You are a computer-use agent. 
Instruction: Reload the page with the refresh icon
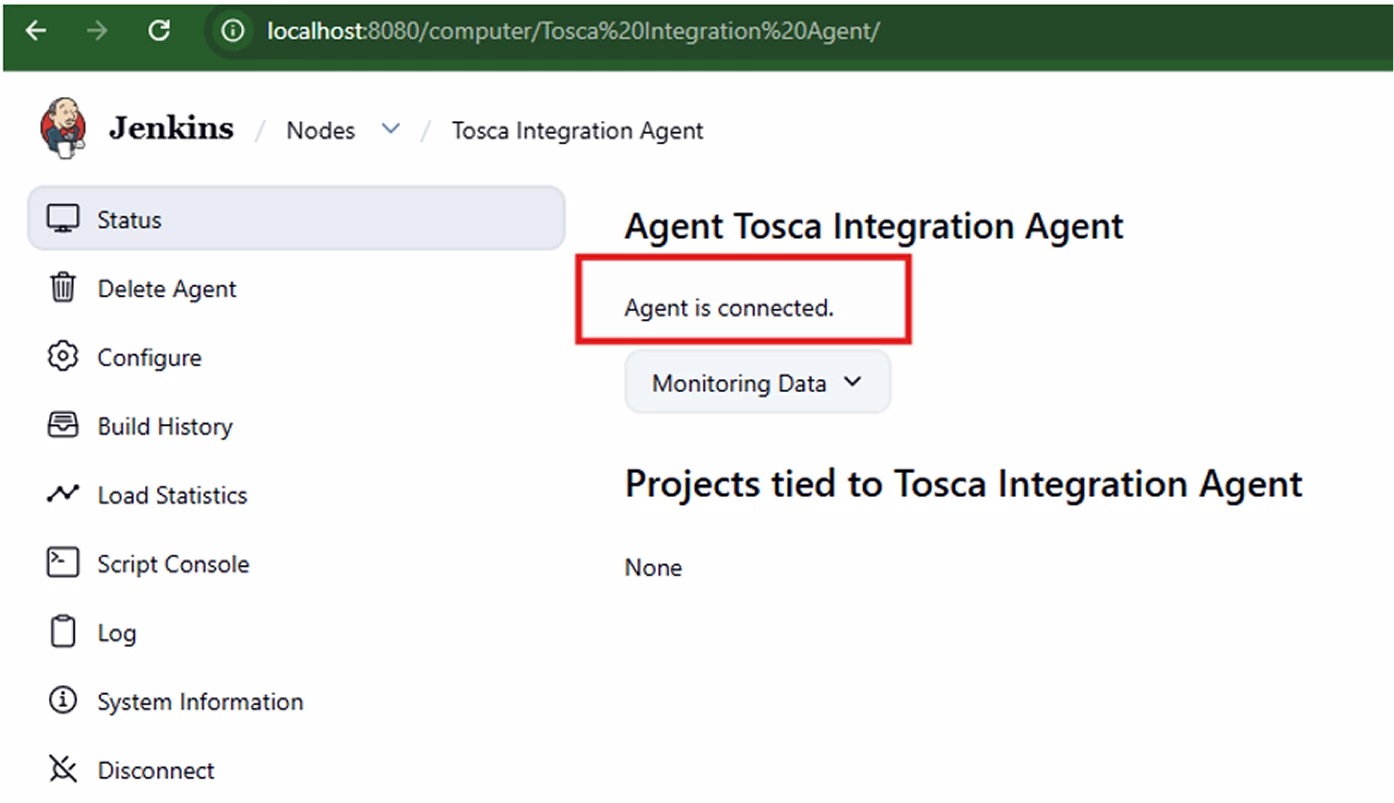[x=159, y=31]
